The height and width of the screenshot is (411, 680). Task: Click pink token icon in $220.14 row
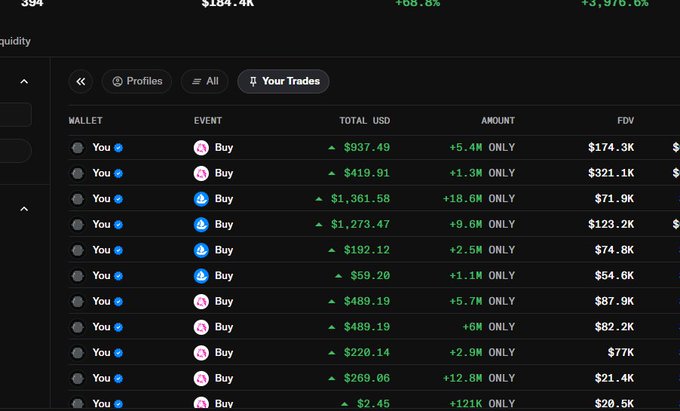[201, 352]
